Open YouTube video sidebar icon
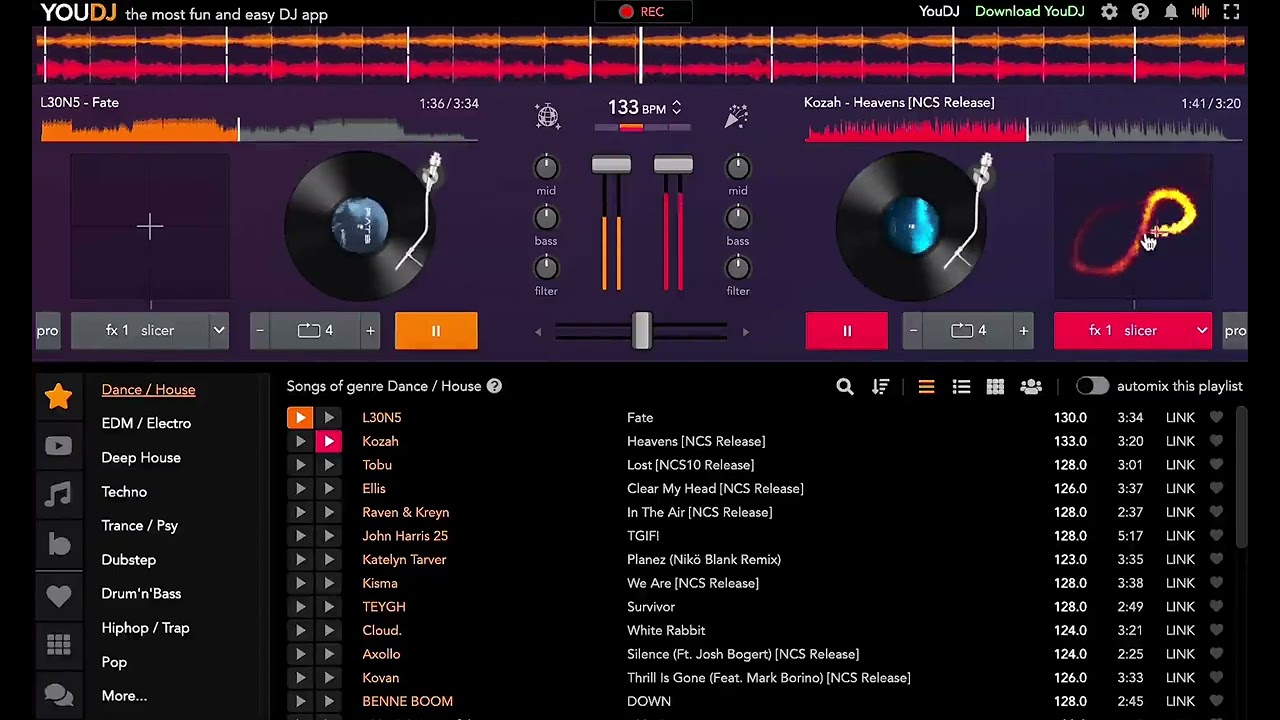 click(58, 446)
